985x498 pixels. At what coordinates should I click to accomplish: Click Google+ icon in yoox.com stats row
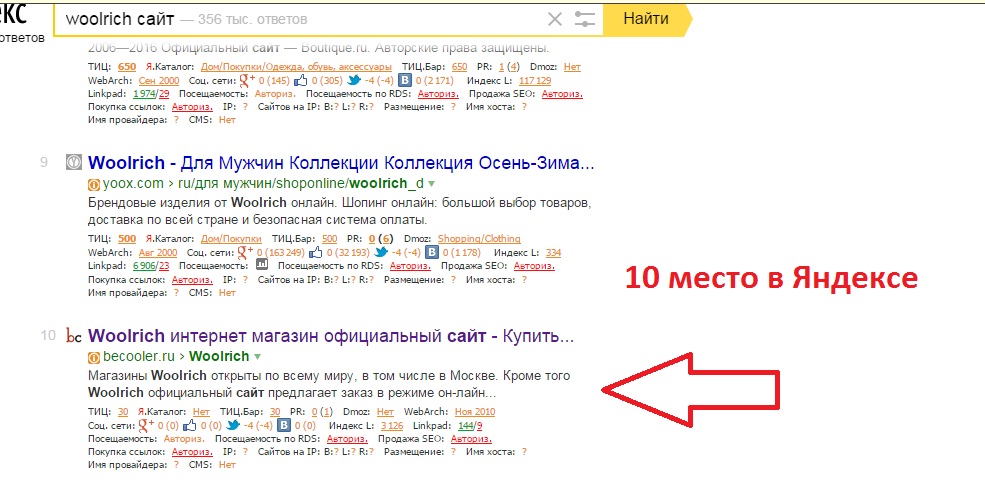[245, 252]
